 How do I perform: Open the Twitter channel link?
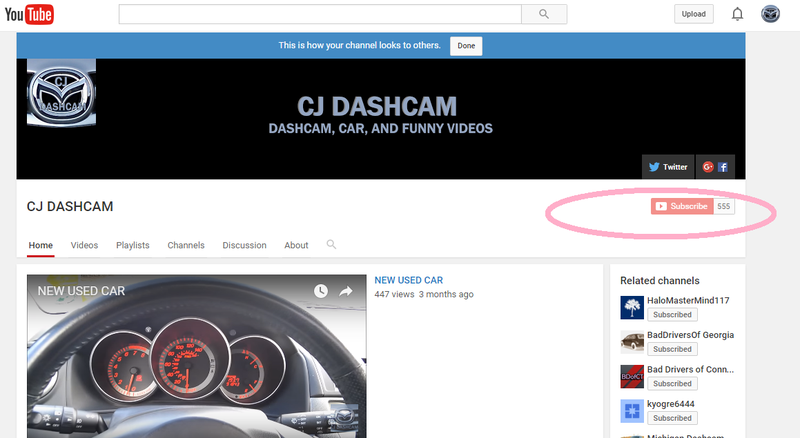click(x=668, y=167)
